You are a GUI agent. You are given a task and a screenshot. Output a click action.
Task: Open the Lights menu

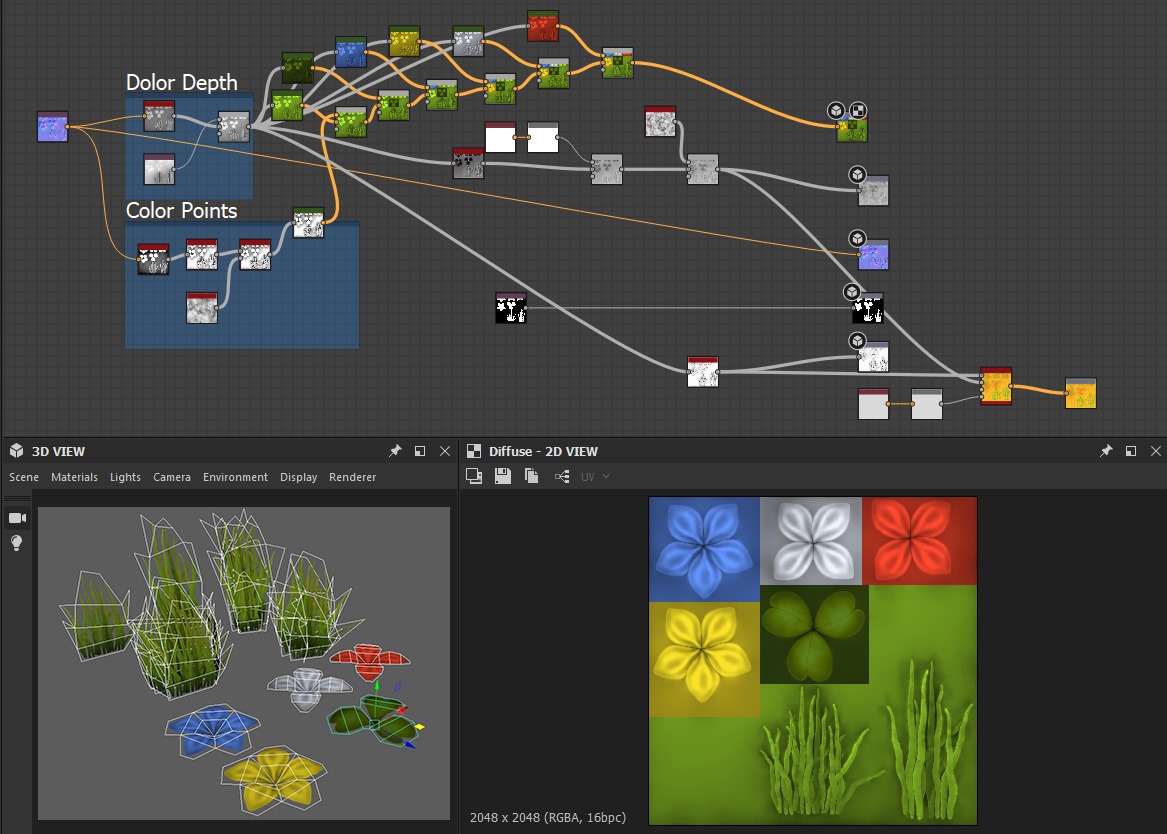[x=125, y=477]
